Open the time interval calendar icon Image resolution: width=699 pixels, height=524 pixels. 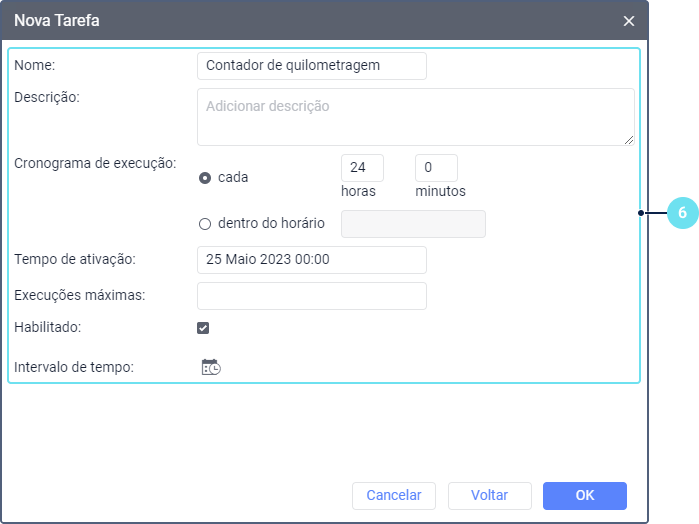[211, 367]
